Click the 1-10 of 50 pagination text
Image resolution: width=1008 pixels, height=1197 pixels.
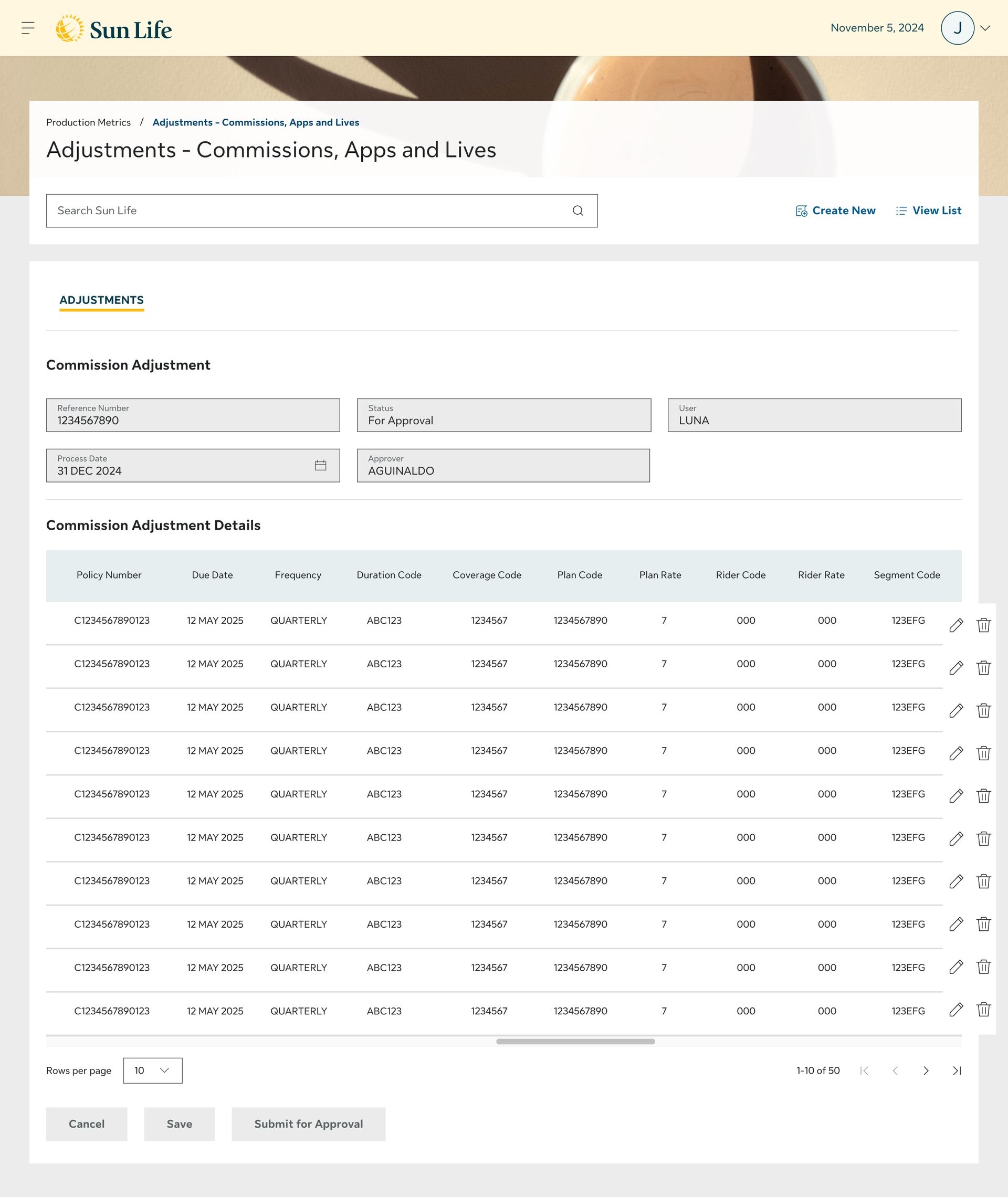click(x=818, y=1070)
